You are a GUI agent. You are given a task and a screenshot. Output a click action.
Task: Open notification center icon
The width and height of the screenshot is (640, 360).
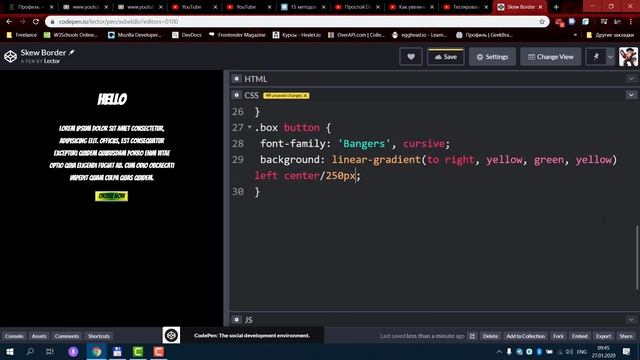627,351
